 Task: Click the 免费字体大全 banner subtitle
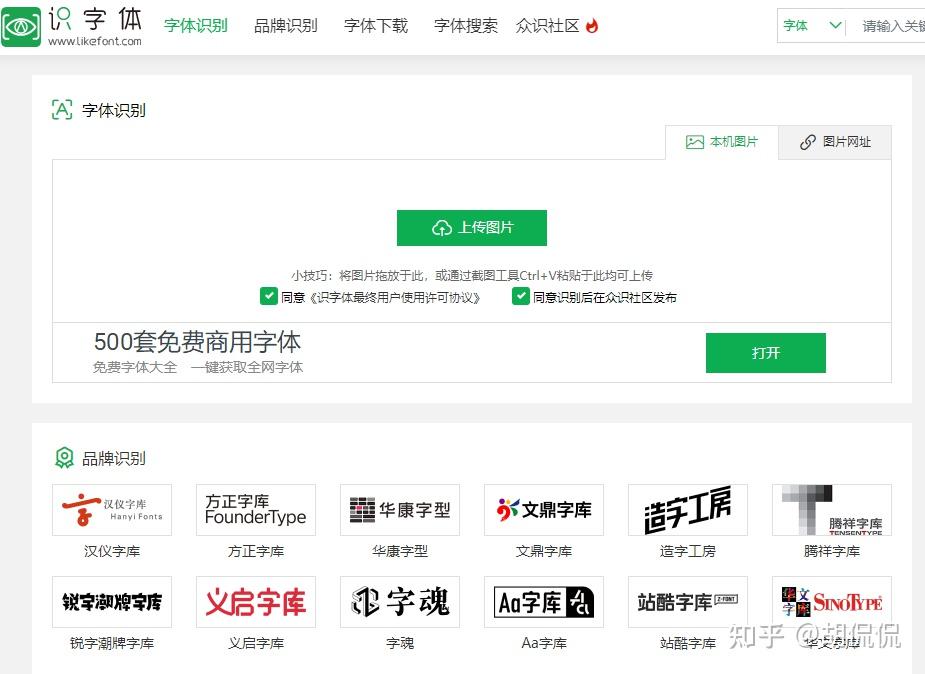pos(135,367)
